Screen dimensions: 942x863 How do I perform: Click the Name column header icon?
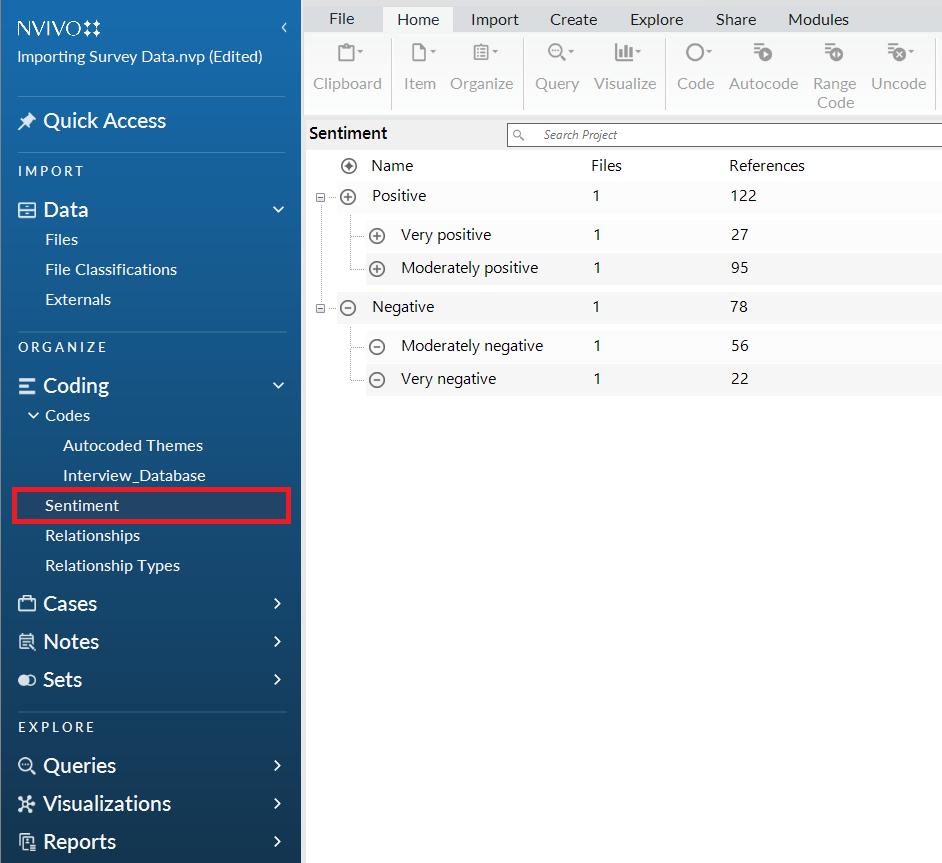coord(349,166)
